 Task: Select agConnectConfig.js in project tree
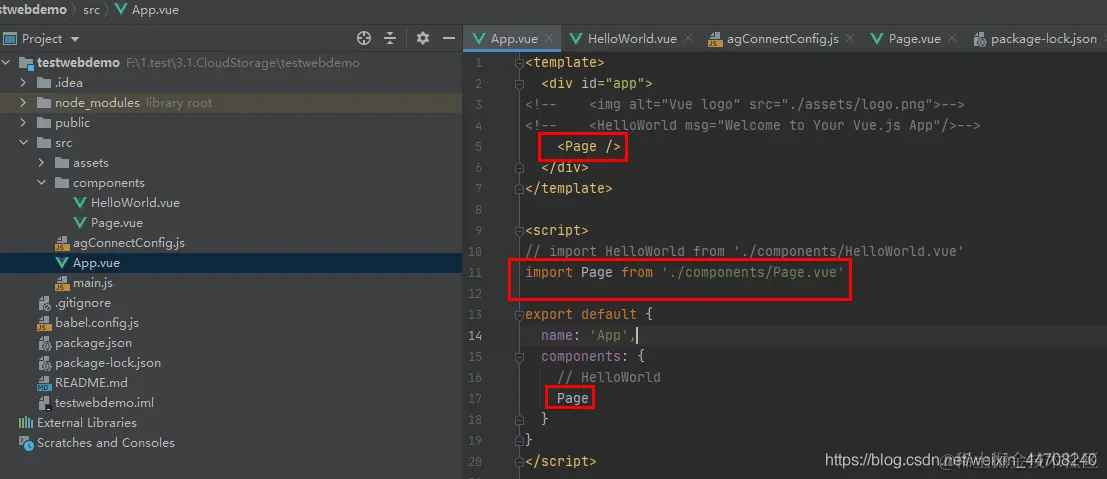pos(128,242)
